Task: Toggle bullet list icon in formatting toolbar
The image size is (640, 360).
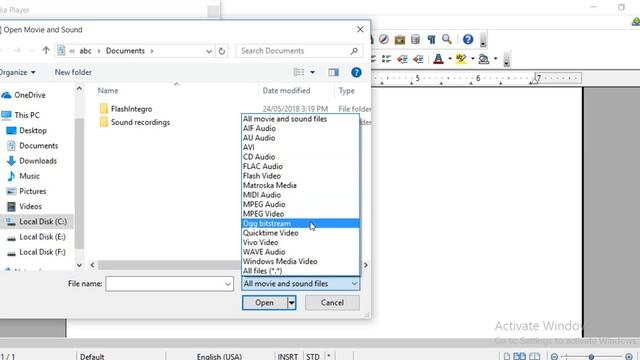Action: click(x=386, y=59)
